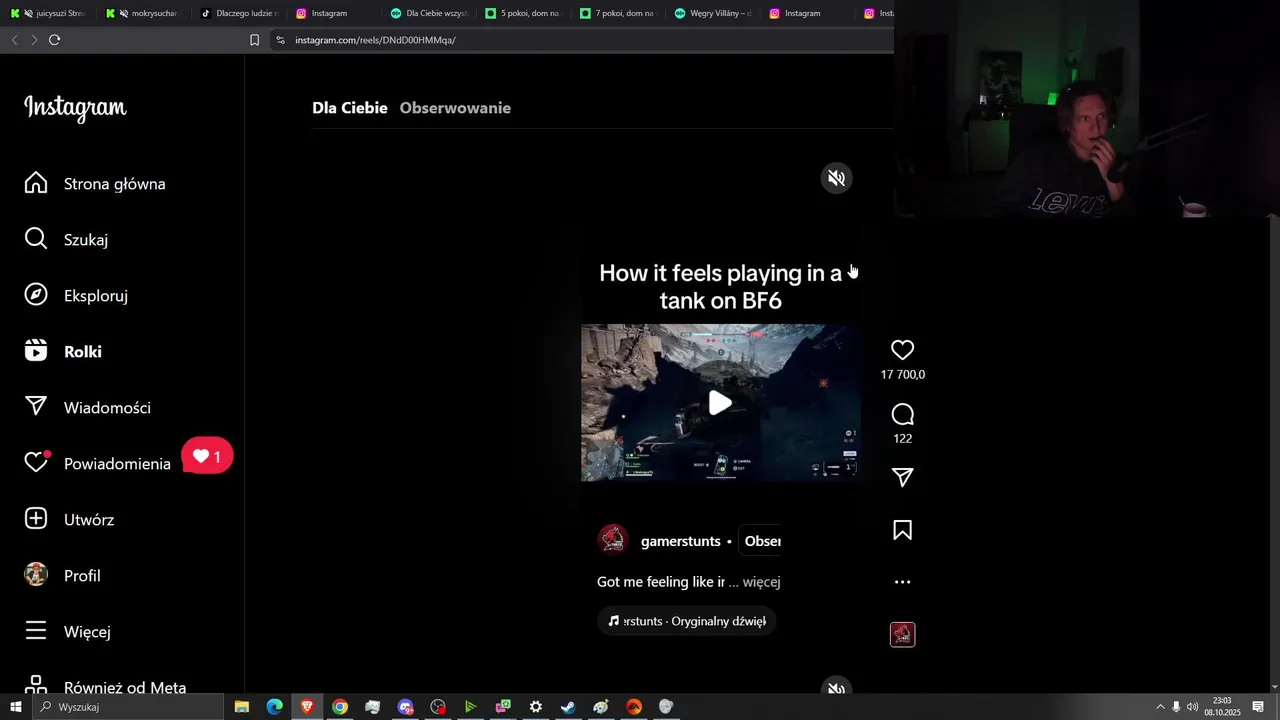Open the three-dots reel options
1280x720 pixels.
point(902,582)
